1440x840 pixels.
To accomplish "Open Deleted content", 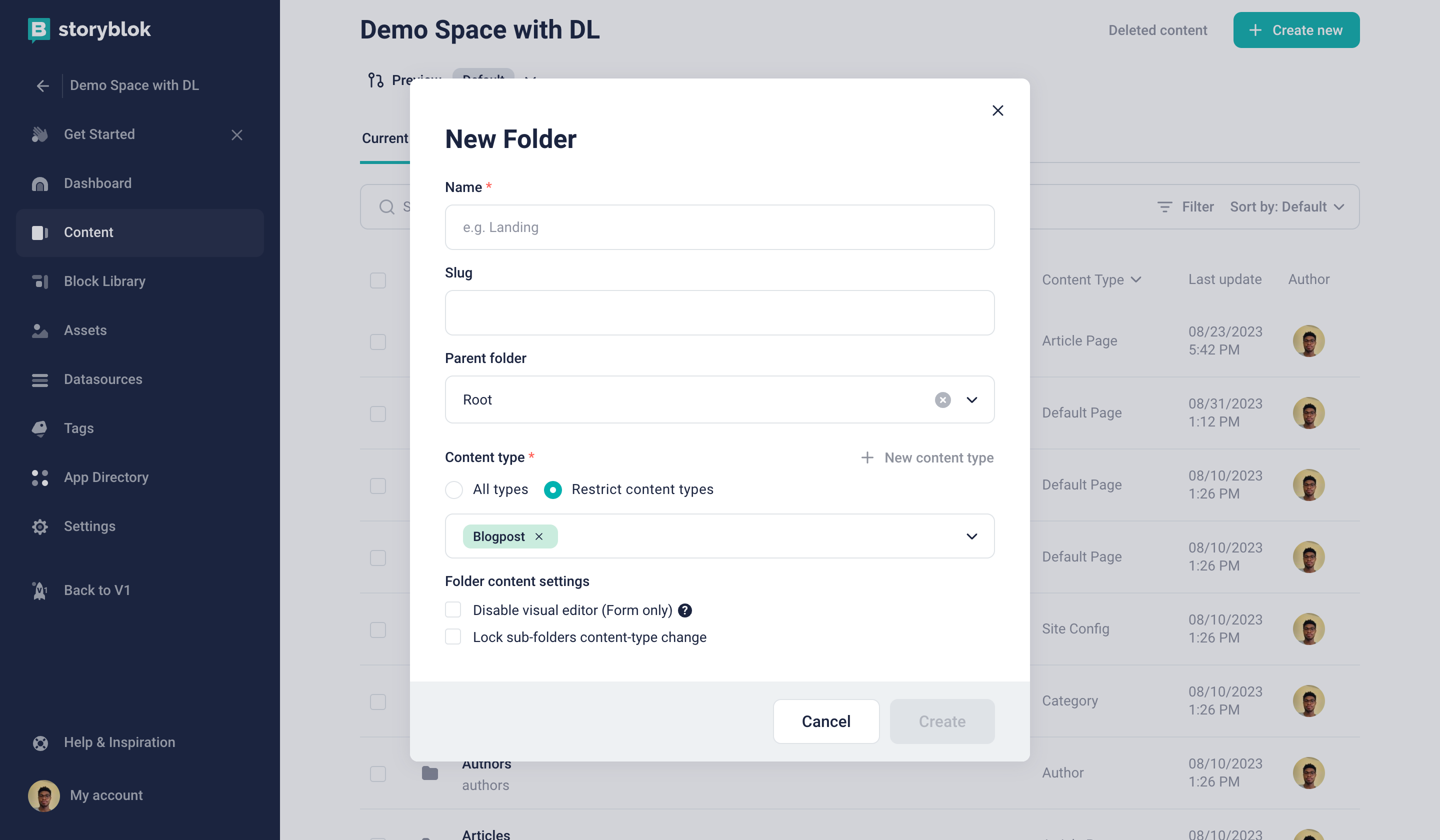I will 1157,29.
